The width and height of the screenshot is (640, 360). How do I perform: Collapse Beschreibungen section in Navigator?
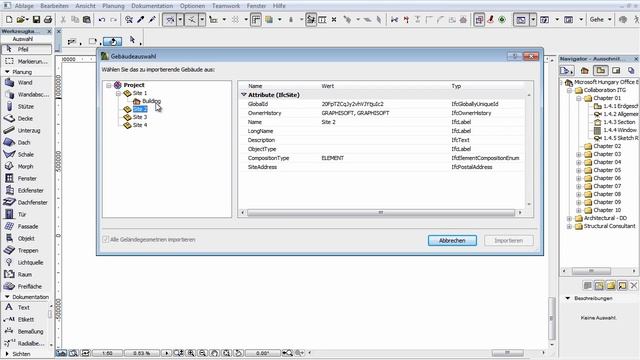[567, 298]
